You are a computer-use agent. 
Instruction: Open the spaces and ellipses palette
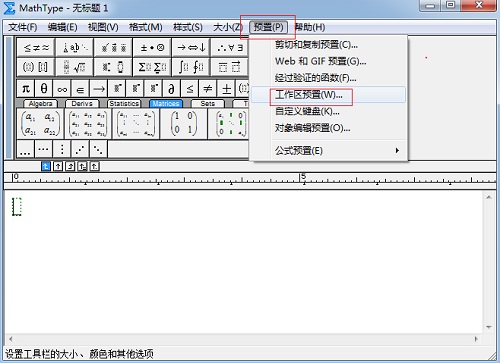[75, 48]
